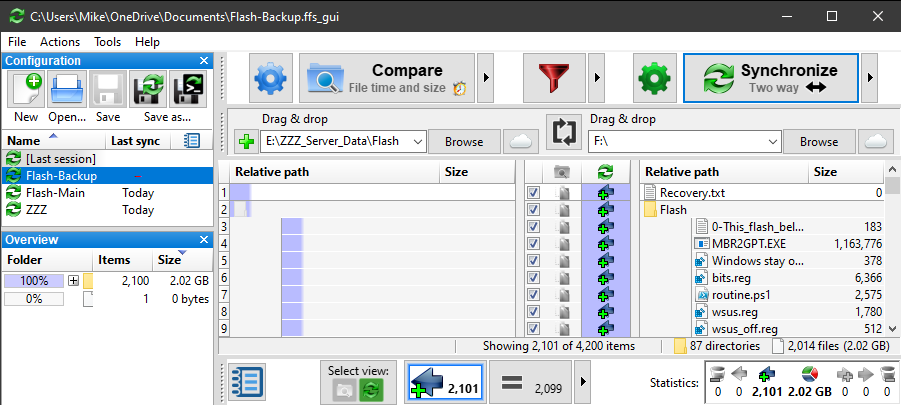The image size is (901, 405).
Task: Expand Synchronize options arrow
Action: click(x=869, y=78)
